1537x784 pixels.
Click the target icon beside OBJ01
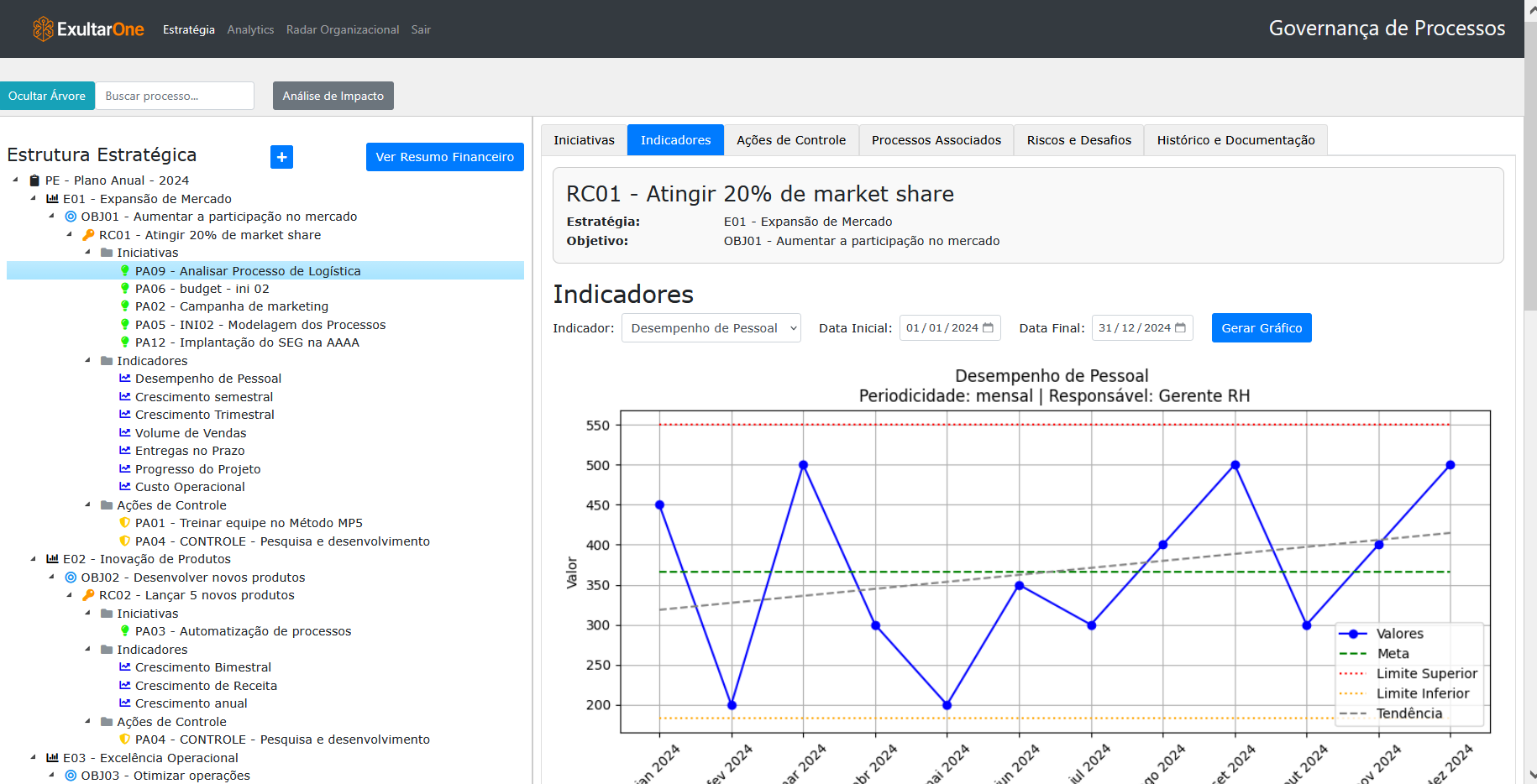[71, 217]
